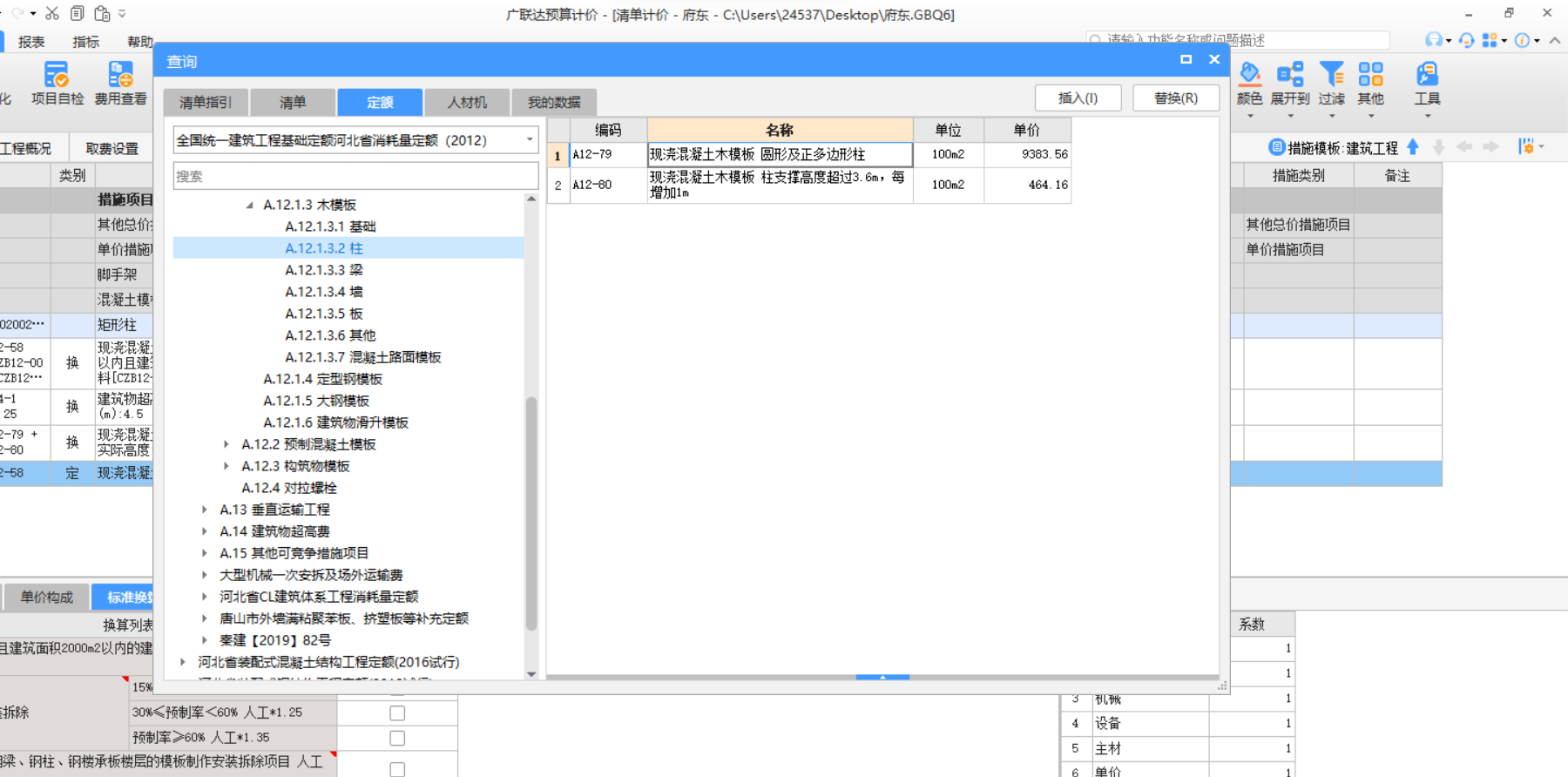Click the 过滤 funnel filter icon
Screen dimensions: 1568x777
[x=1331, y=74]
